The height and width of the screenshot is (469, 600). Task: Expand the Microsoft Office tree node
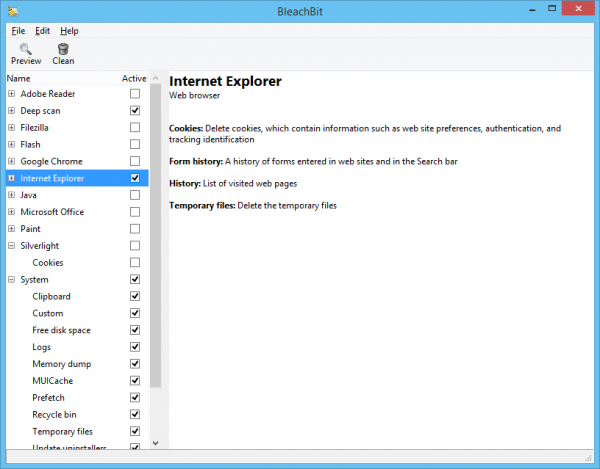(11, 212)
